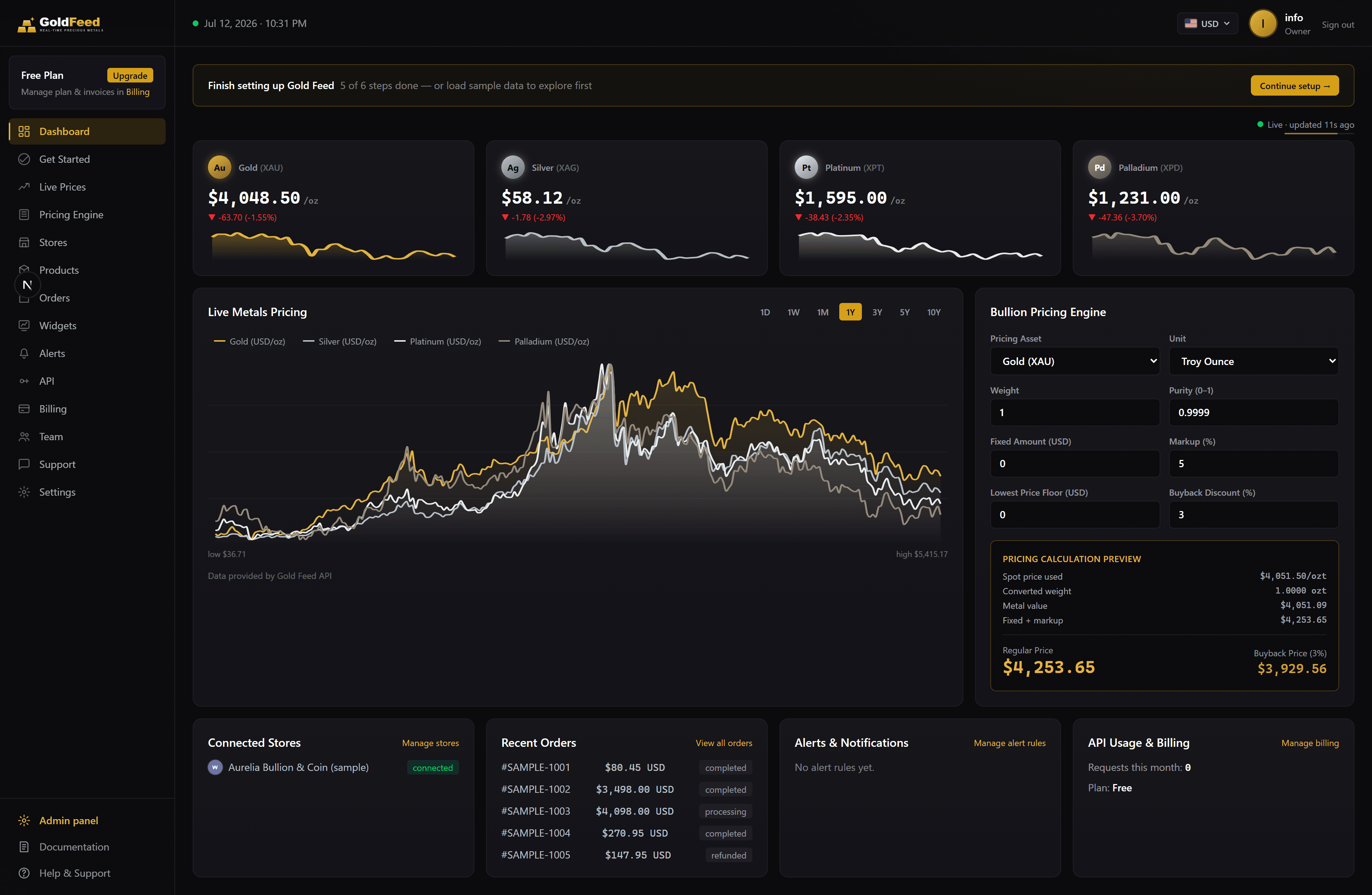
Task: Click the refunded status on #SAMPLE-1005
Action: (728, 855)
